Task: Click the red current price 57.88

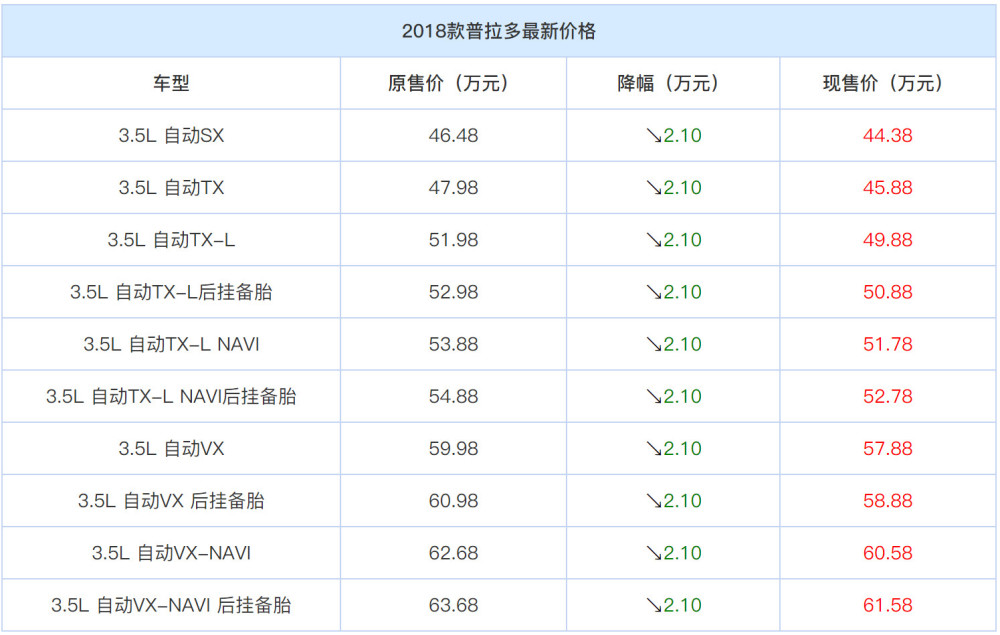Action: point(887,448)
